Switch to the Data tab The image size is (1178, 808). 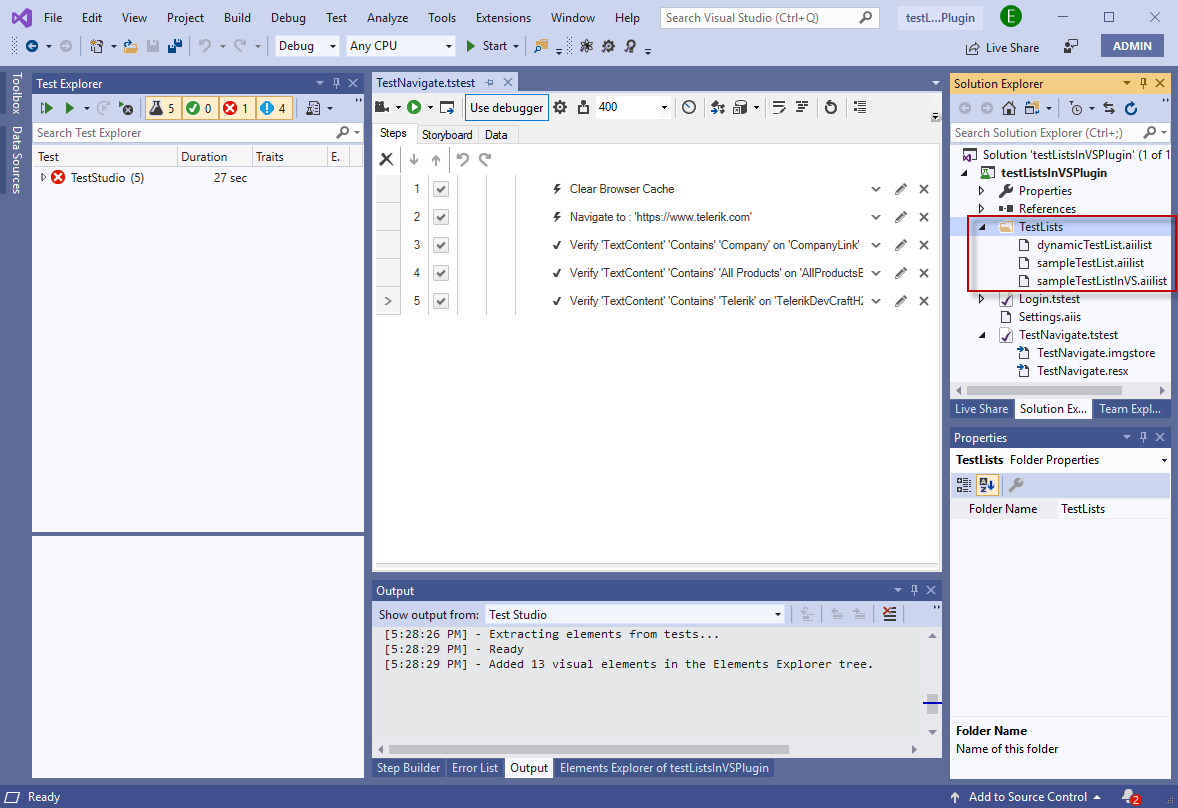click(496, 135)
